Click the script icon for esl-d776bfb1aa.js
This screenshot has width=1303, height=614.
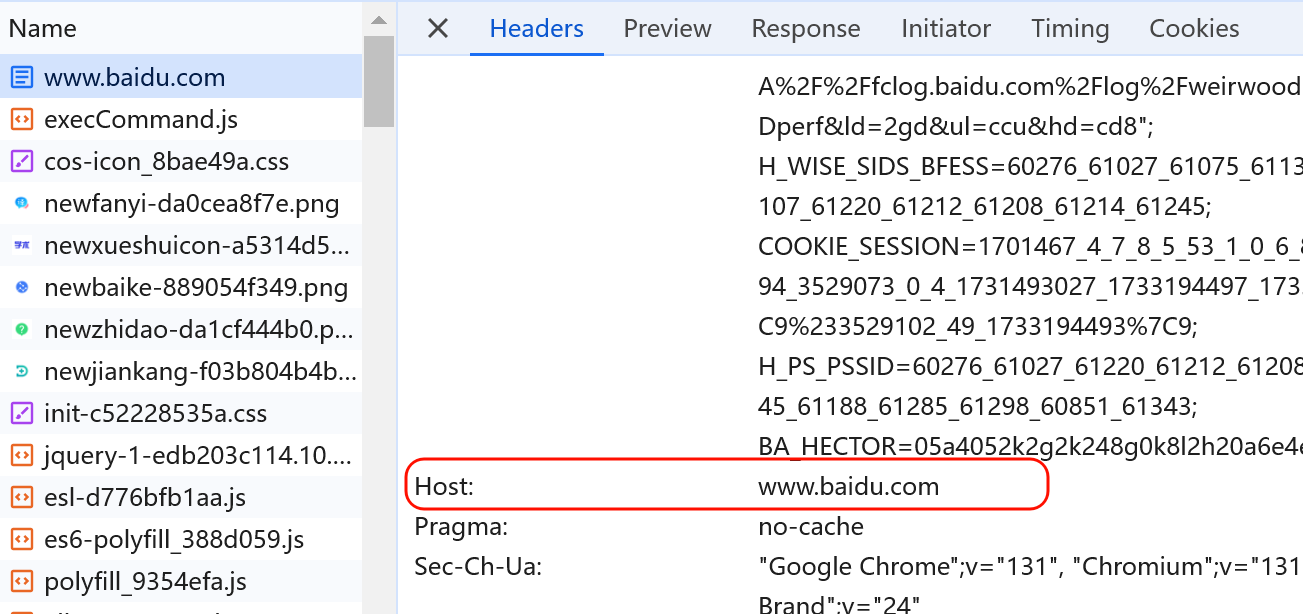point(21,498)
